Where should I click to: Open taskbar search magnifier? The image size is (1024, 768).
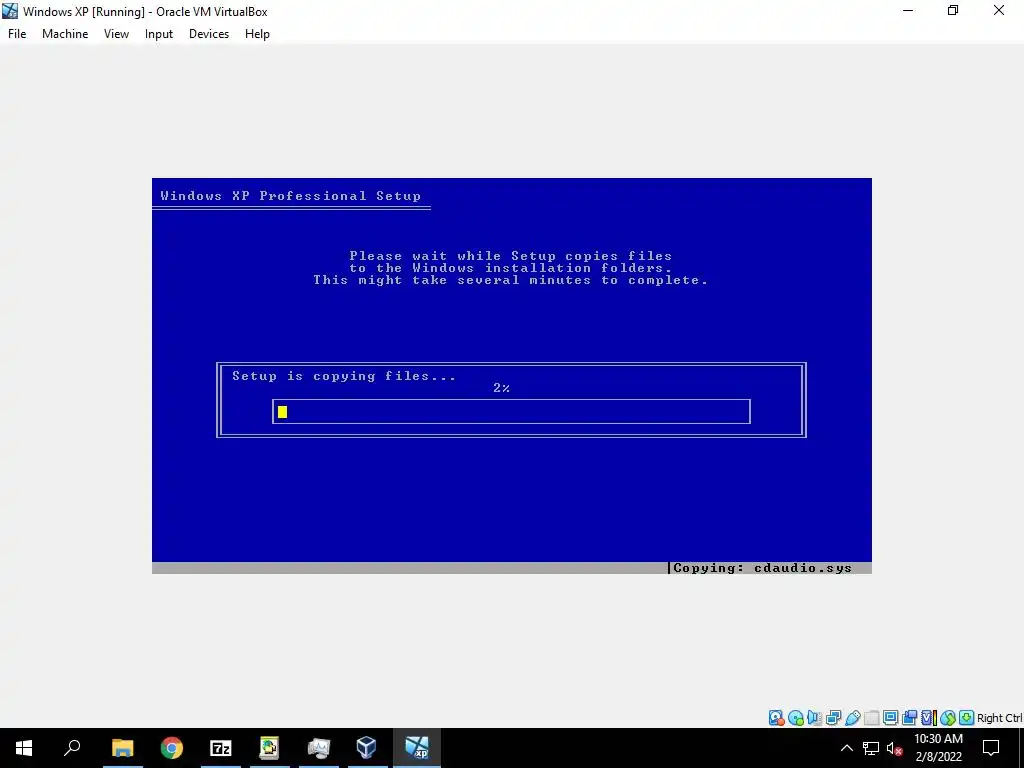click(x=72, y=748)
